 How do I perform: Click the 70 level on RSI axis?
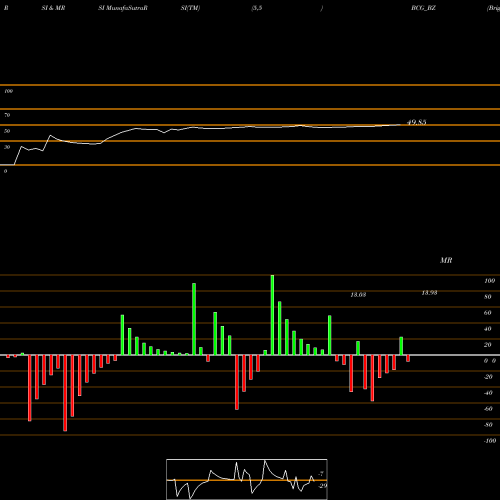(x=7, y=115)
